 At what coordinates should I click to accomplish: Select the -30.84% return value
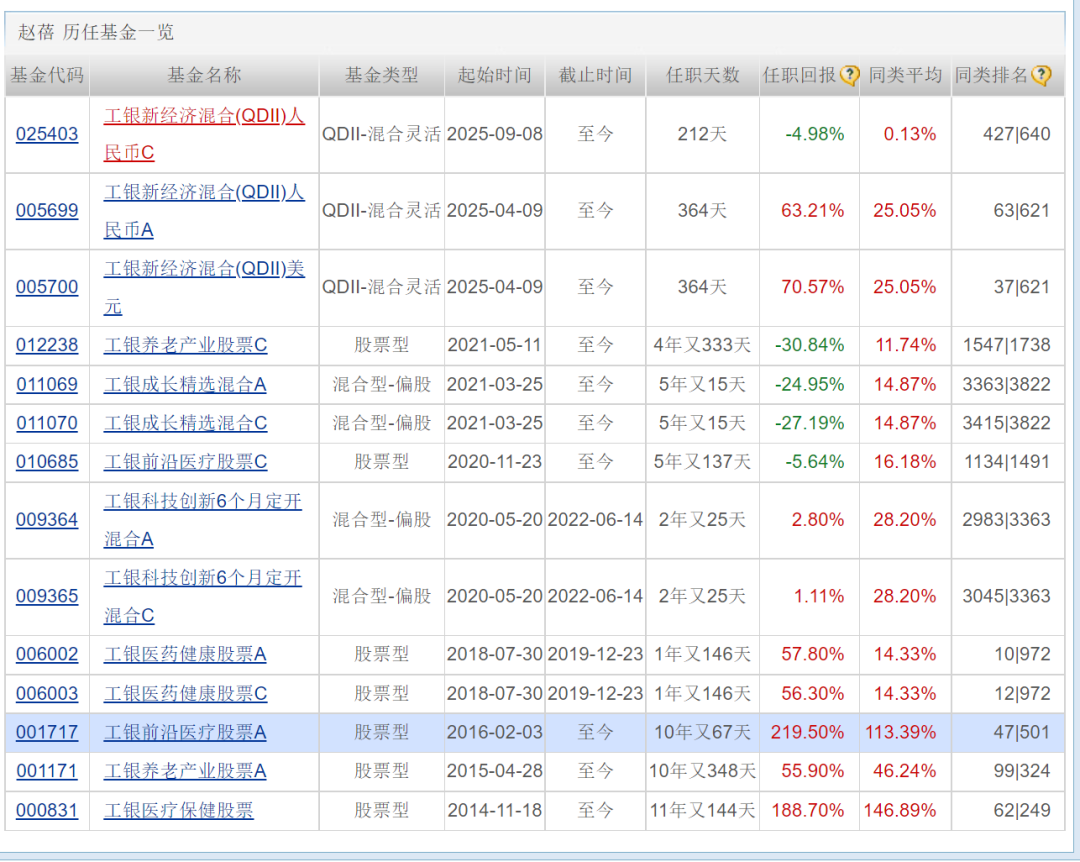809,345
